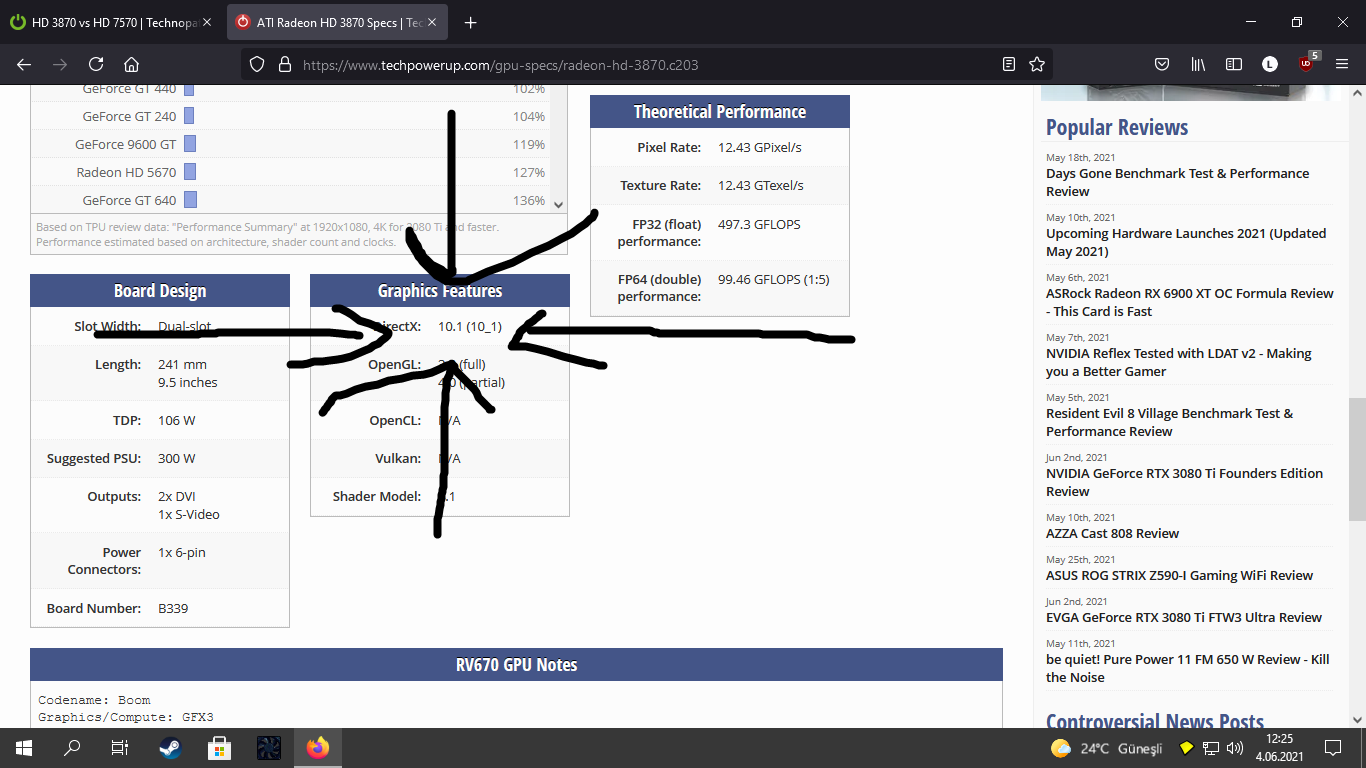Click the 497.3 GFLOPS value
The height and width of the screenshot is (768, 1366).
[x=759, y=224]
